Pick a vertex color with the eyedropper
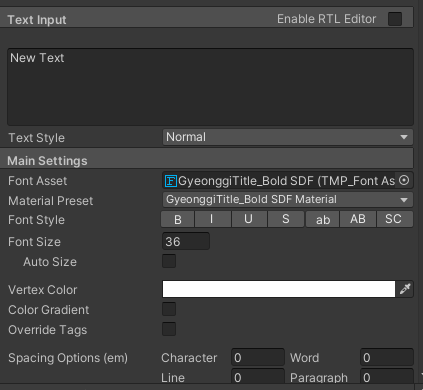Screen dimensions: 423x390 (405, 289)
